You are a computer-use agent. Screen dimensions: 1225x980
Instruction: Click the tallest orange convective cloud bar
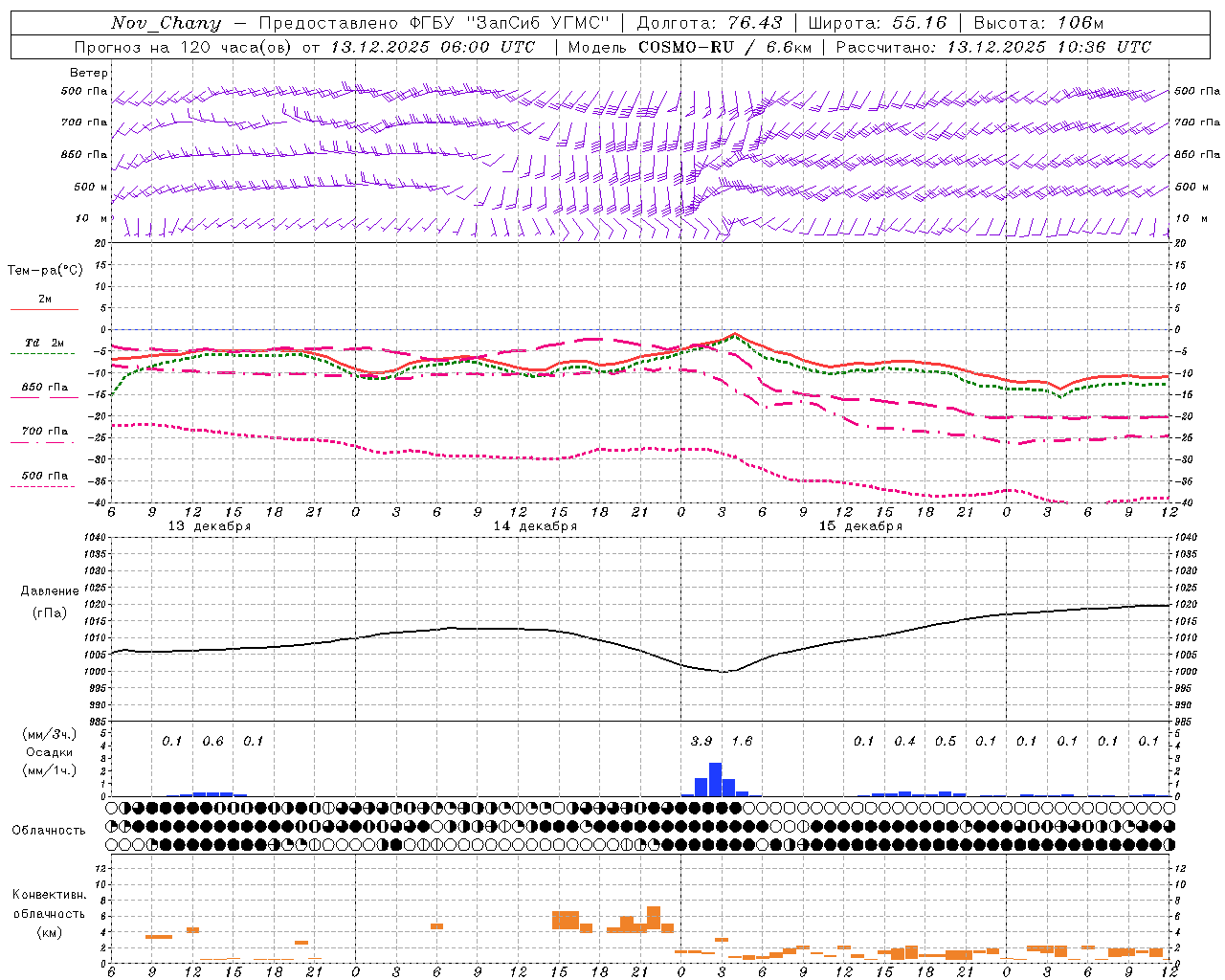(x=654, y=918)
